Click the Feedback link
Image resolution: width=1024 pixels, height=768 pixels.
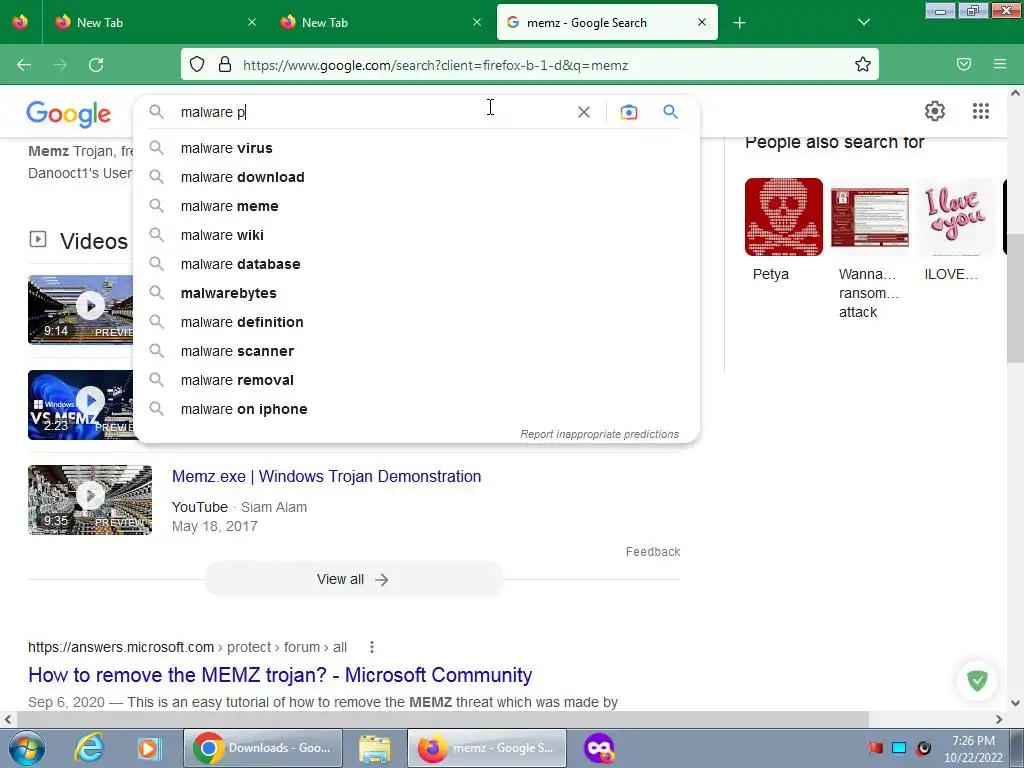click(652, 552)
